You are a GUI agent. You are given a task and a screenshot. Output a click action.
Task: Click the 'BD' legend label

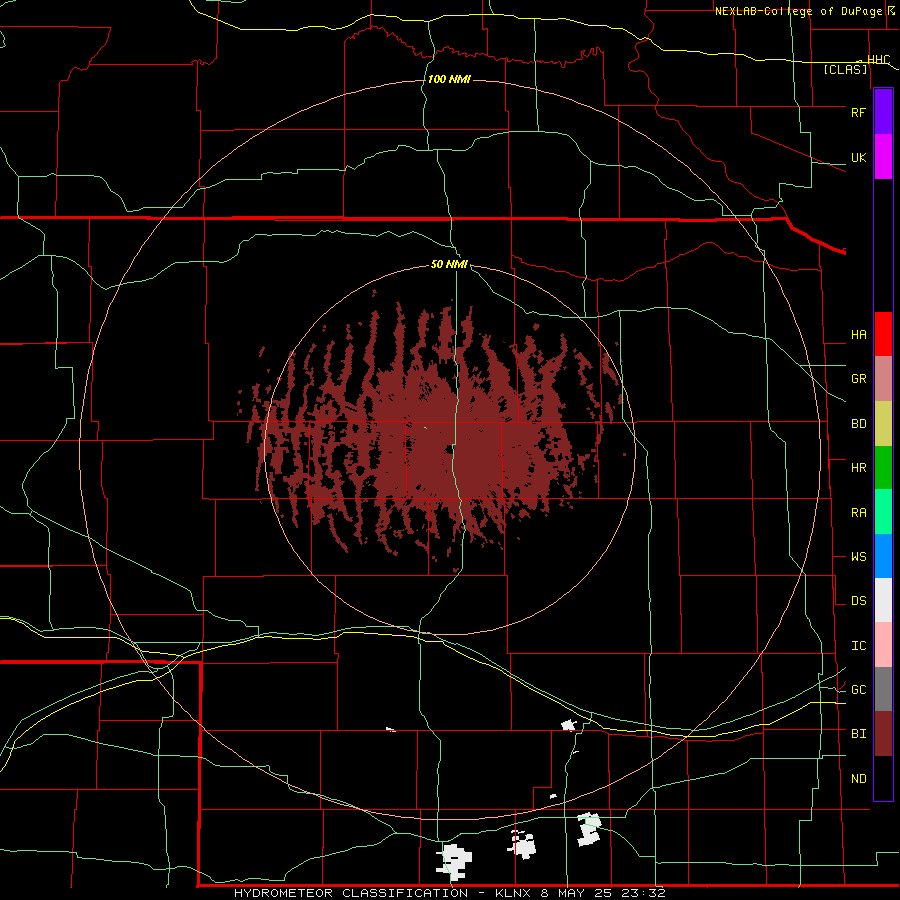coord(859,424)
